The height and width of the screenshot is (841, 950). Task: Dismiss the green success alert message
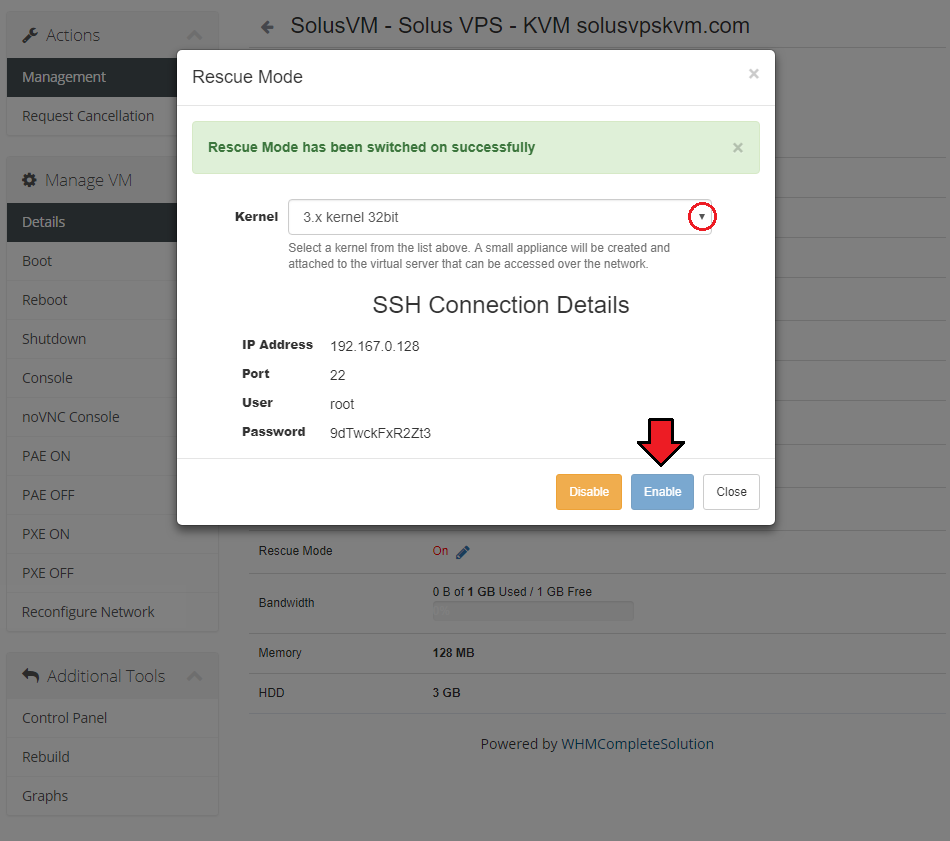pos(737,148)
